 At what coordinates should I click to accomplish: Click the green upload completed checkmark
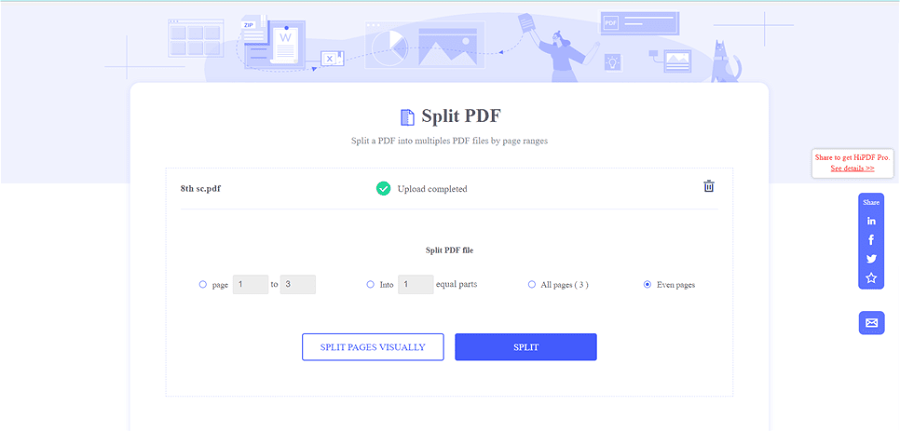pos(383,188)
